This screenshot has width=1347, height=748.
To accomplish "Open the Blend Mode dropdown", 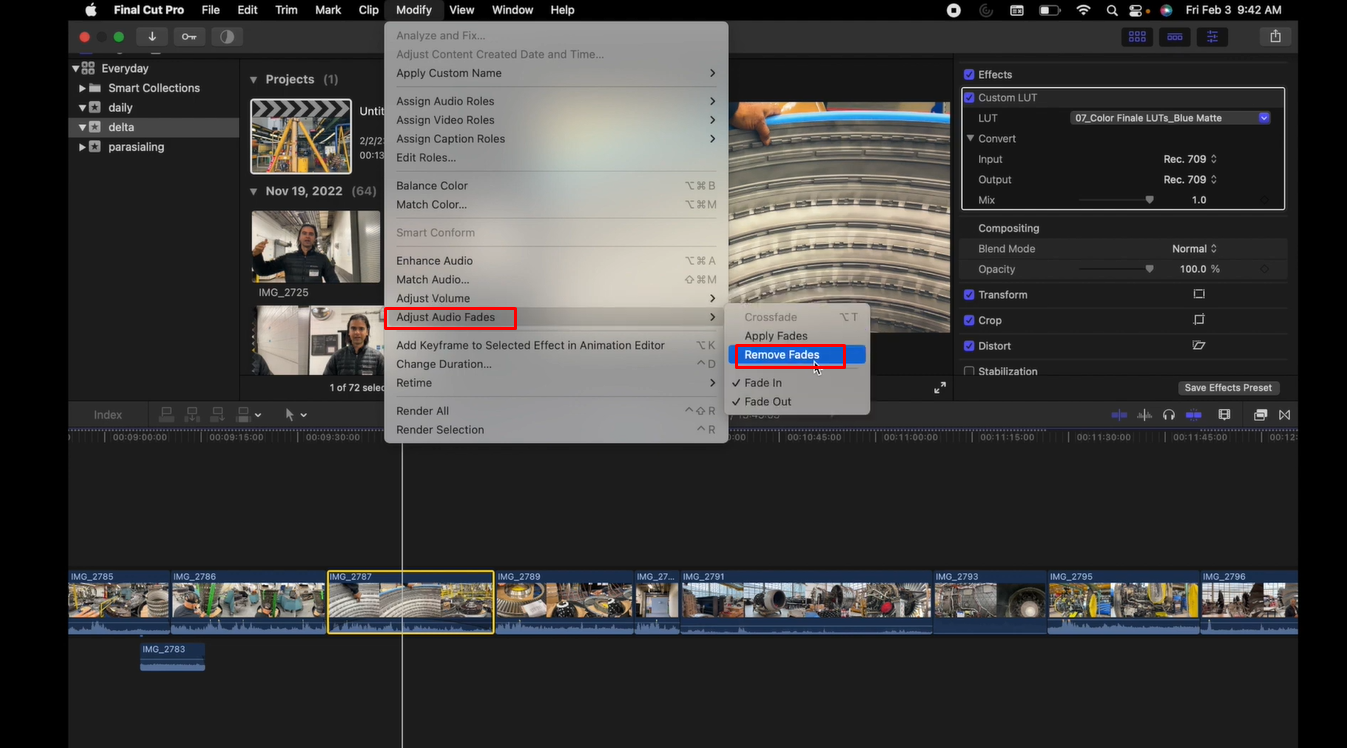I will tap(1196, 248).
